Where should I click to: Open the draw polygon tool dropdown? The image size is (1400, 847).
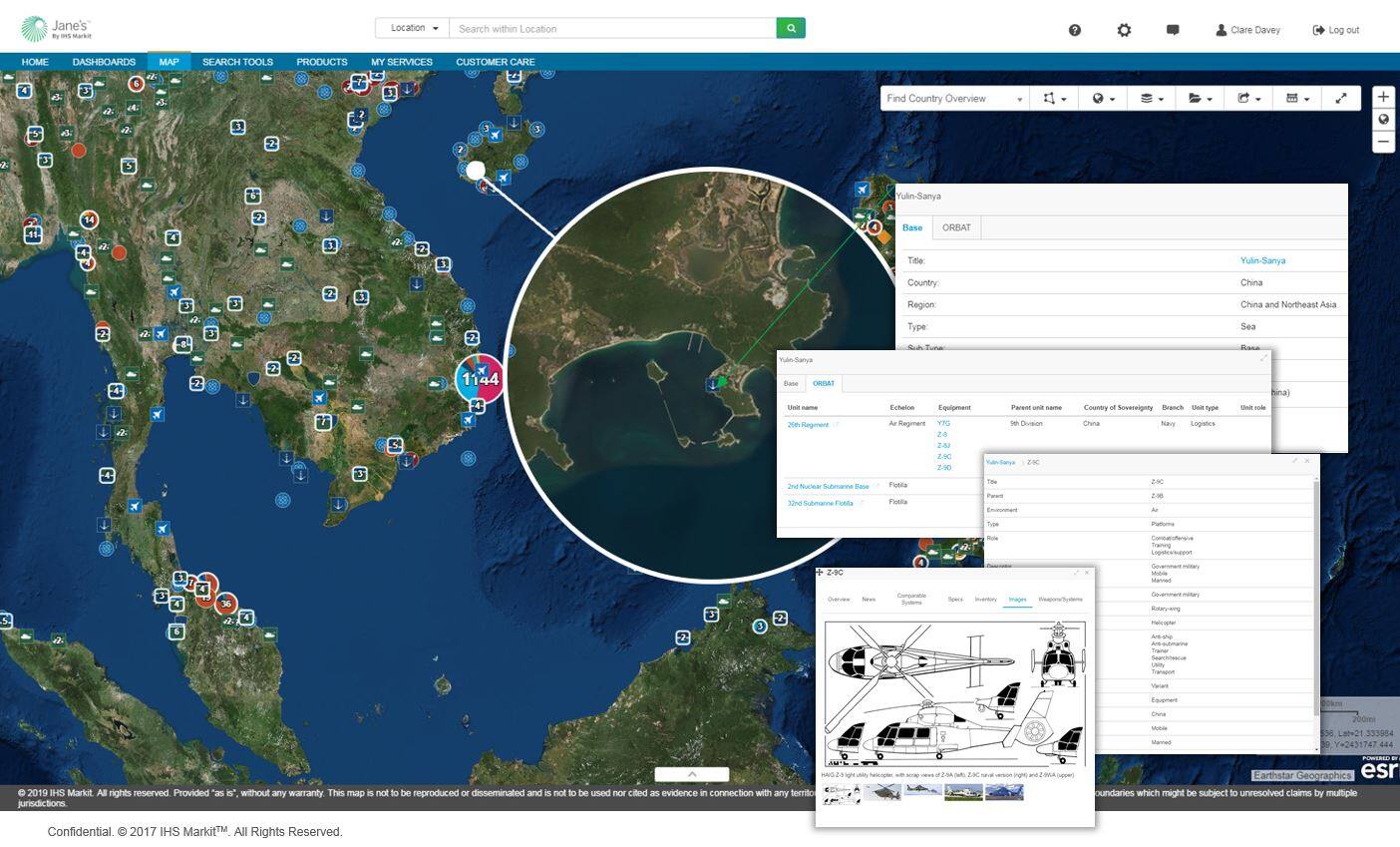coord(1054,98)
